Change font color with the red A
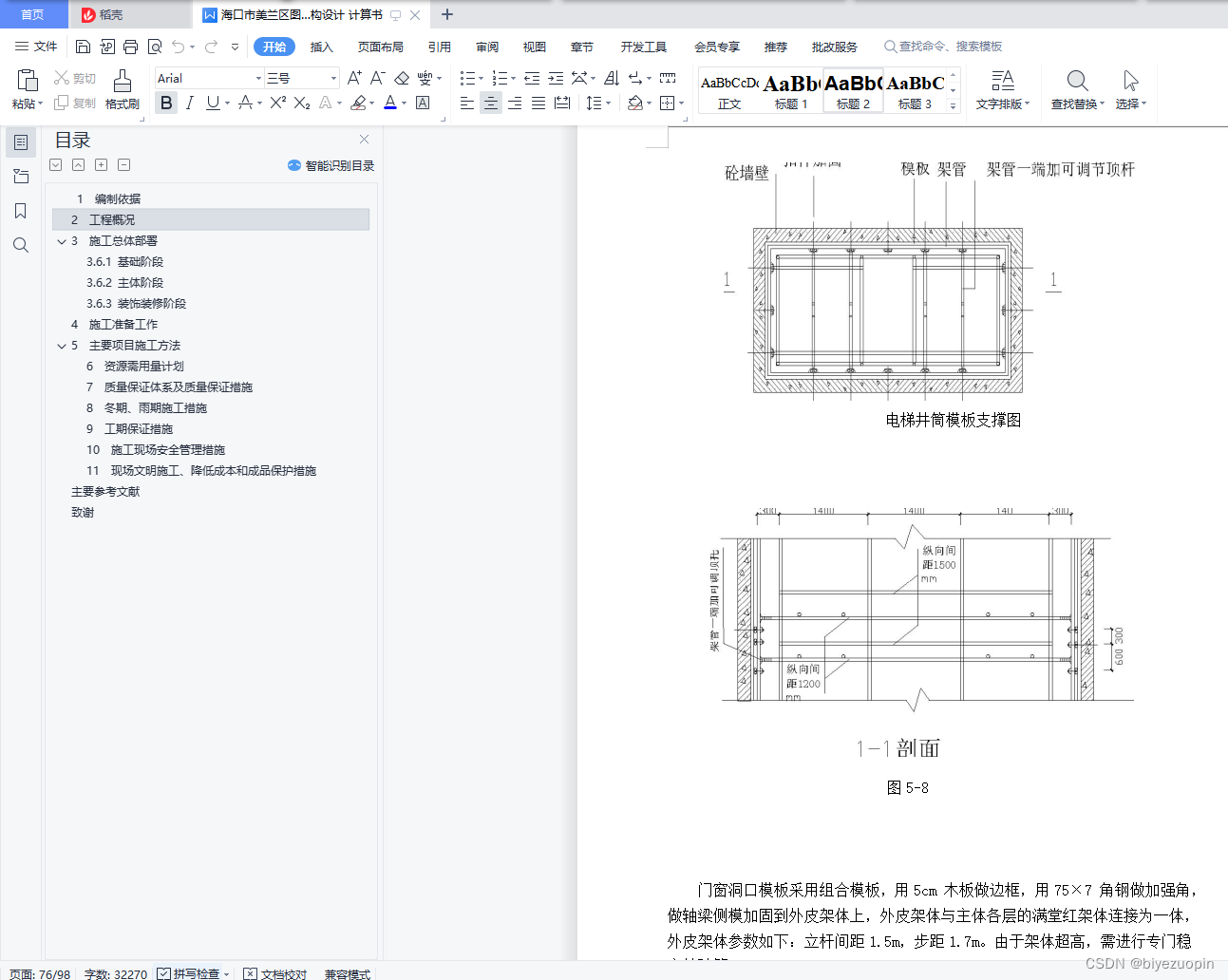1228x980 pixels. tap(390, 103)
